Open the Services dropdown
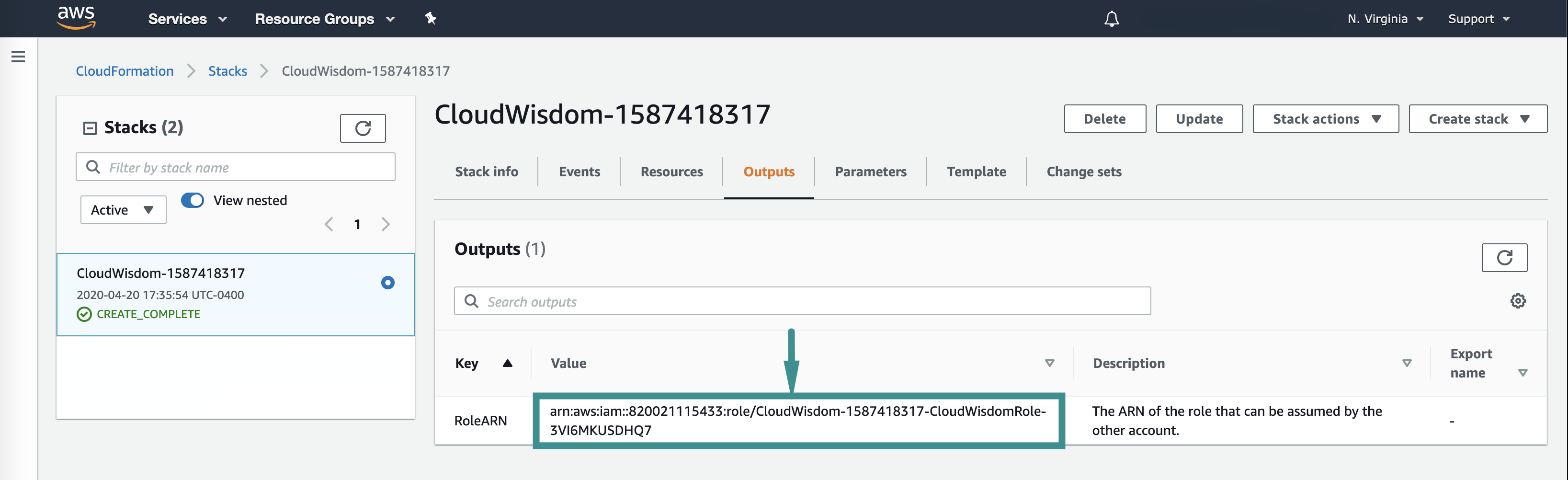The image size is (1568, 480). tap(187, 19)
